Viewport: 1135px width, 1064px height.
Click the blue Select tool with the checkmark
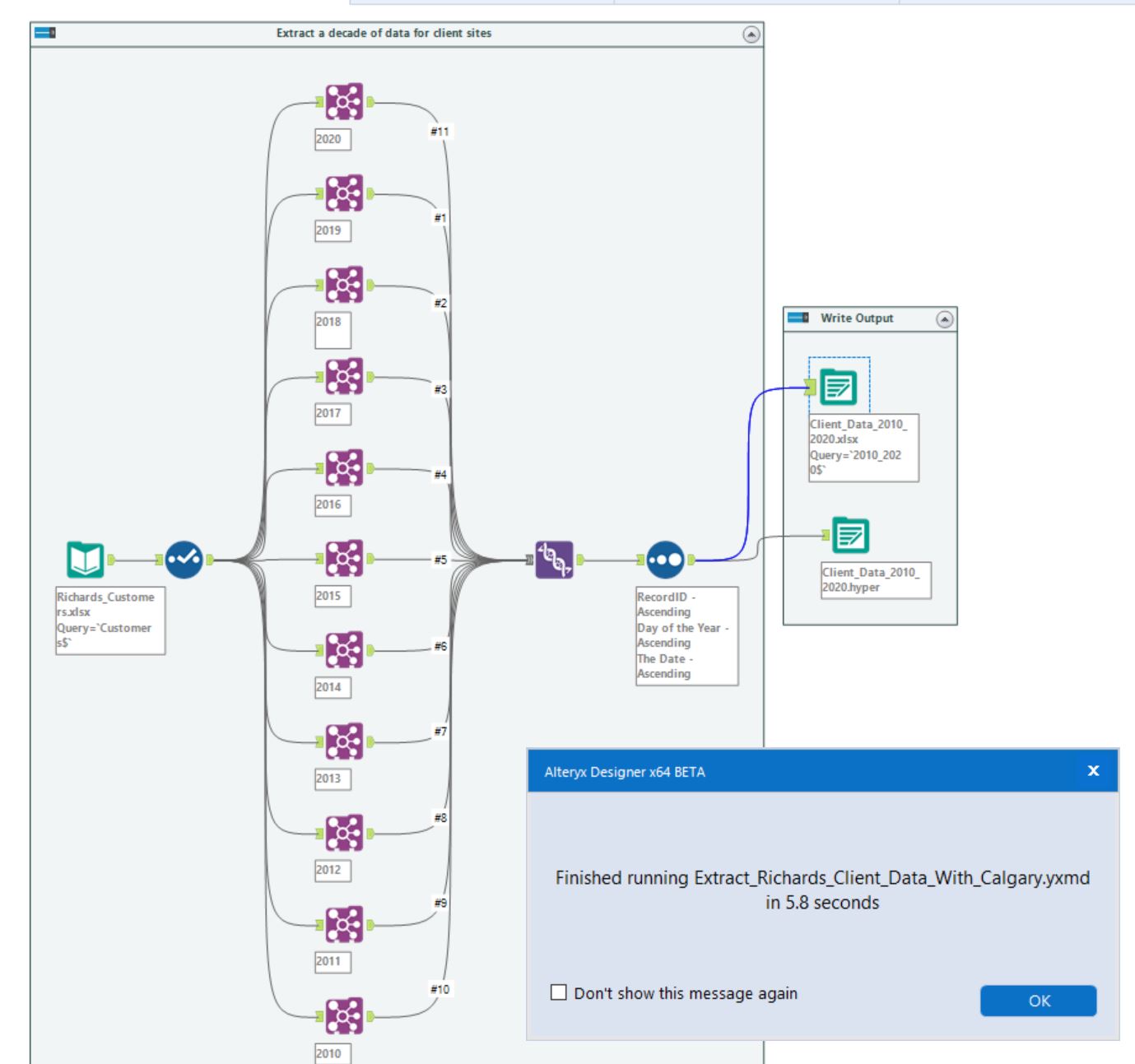pyautogui.click(x=184, y=560)
